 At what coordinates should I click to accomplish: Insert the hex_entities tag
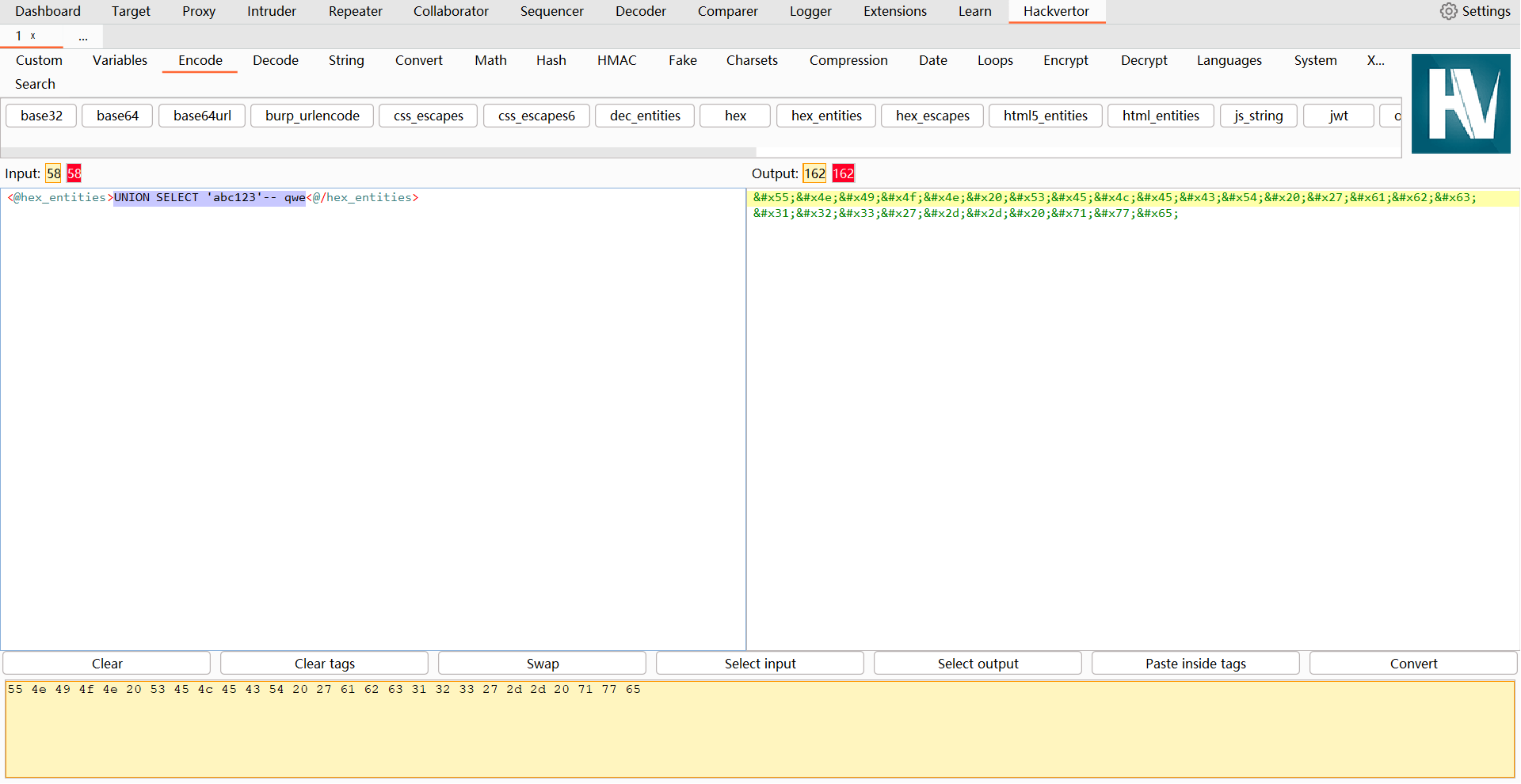pos(825,116)
